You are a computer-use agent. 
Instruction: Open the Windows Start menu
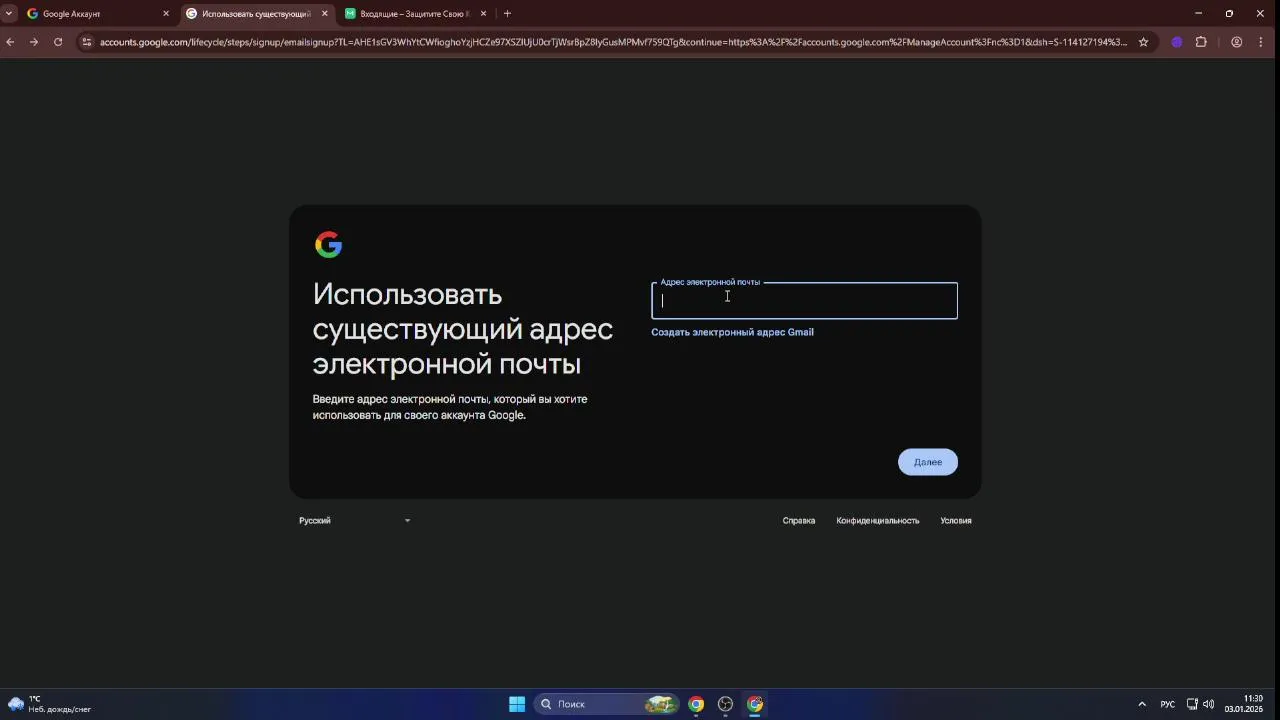[x=517, y=704]
